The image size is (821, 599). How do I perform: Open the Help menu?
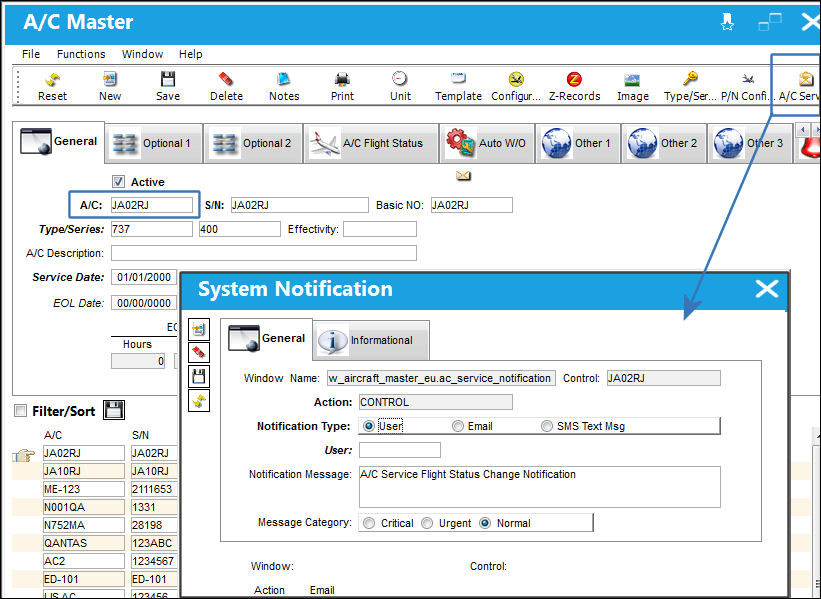point(191,54)
